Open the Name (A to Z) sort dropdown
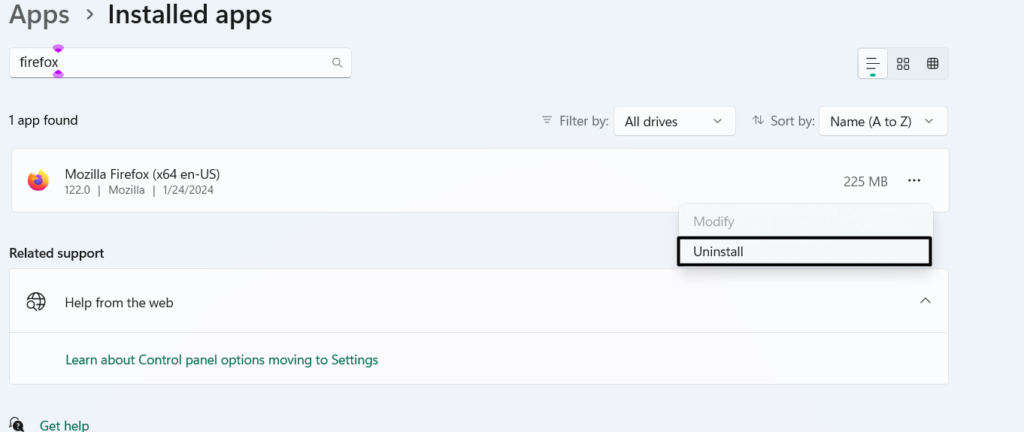 click(882, 121)
